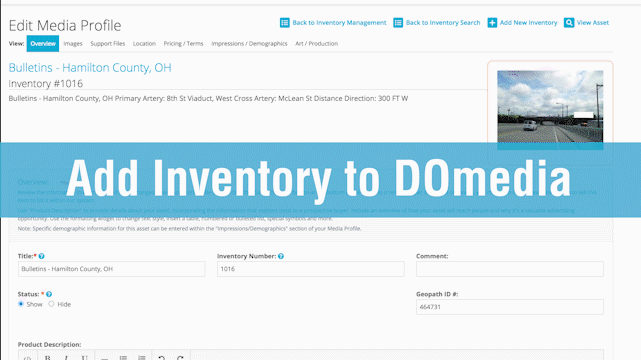Click into the Geopath ID # field
The height and width of the screenshot is (360, 641).
509,307
